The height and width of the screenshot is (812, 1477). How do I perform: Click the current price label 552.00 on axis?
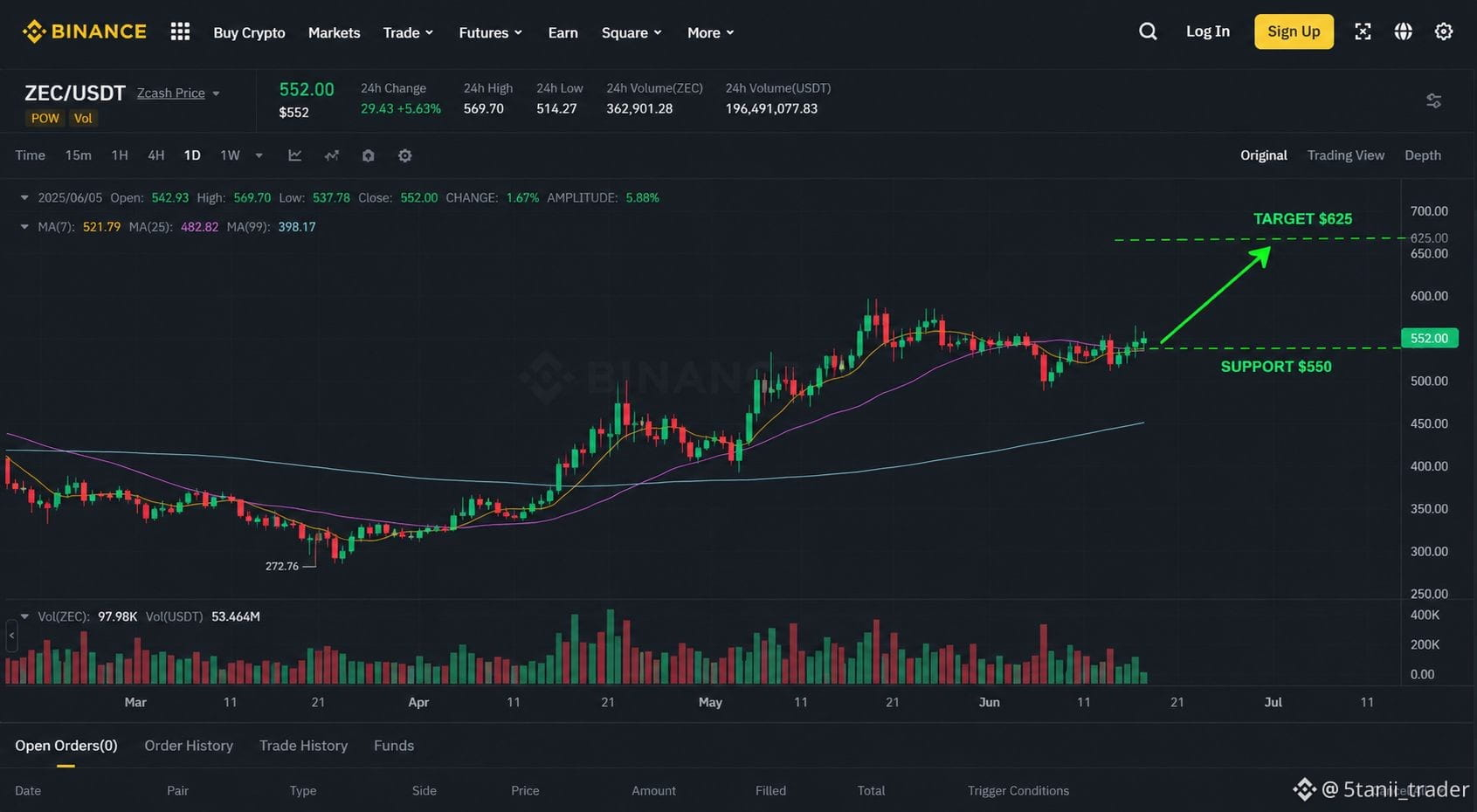1429,338
